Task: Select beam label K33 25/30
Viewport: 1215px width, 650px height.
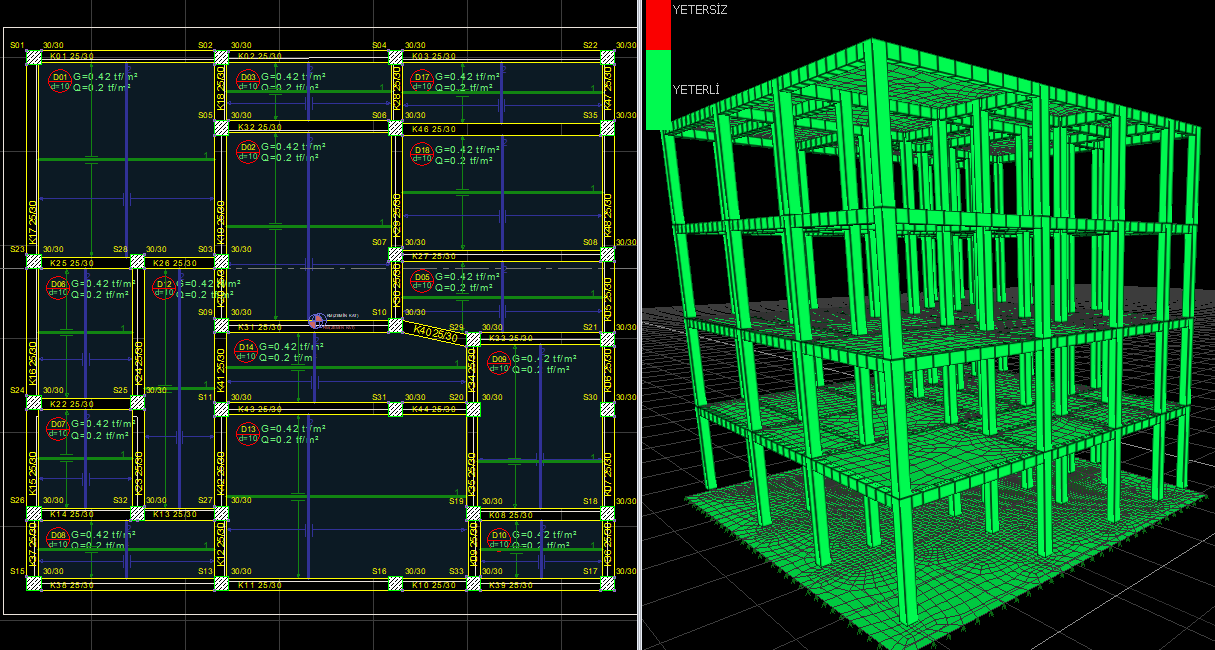Action: click(513, 338)
